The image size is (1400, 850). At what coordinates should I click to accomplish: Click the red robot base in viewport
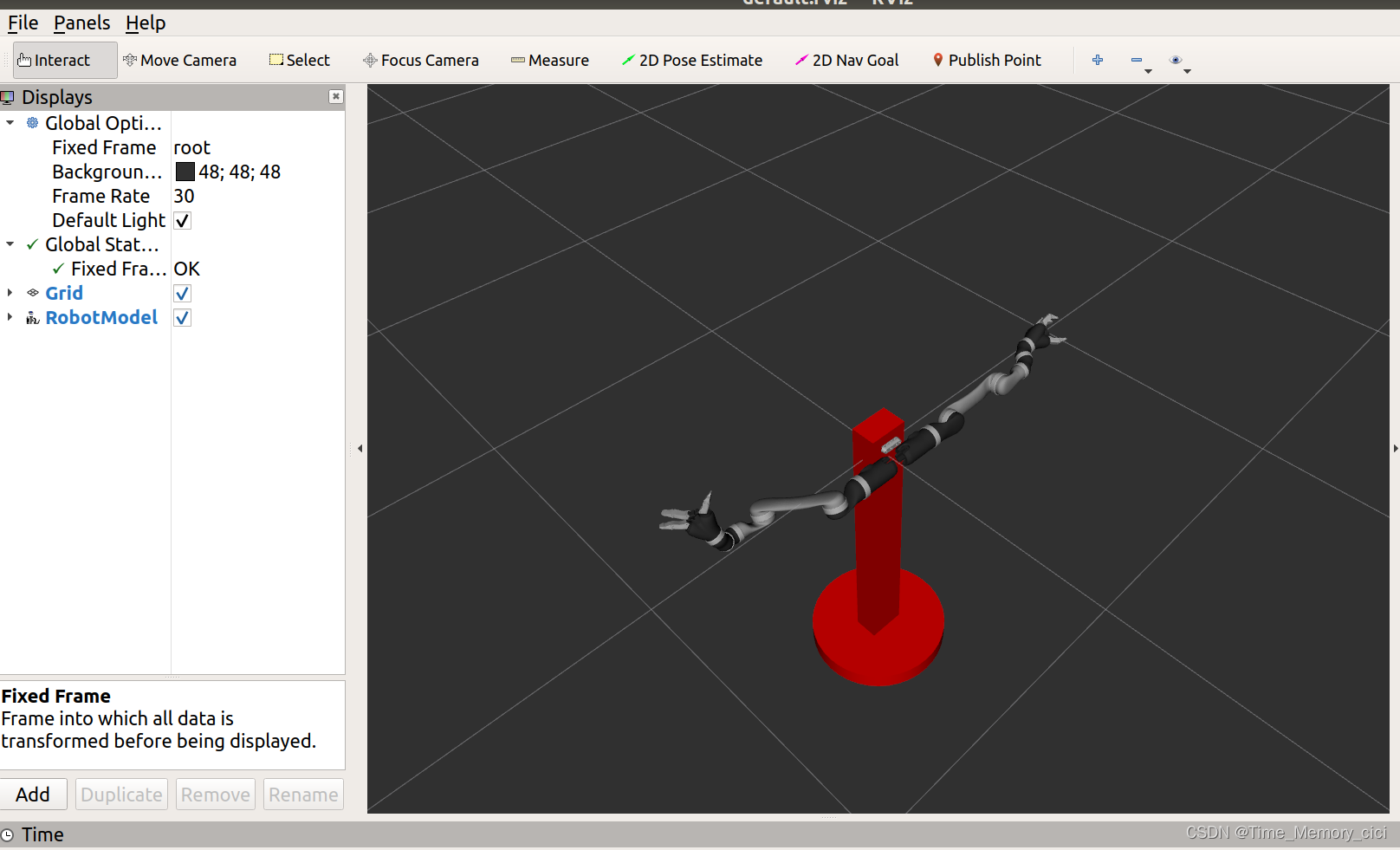coord(878,626)
